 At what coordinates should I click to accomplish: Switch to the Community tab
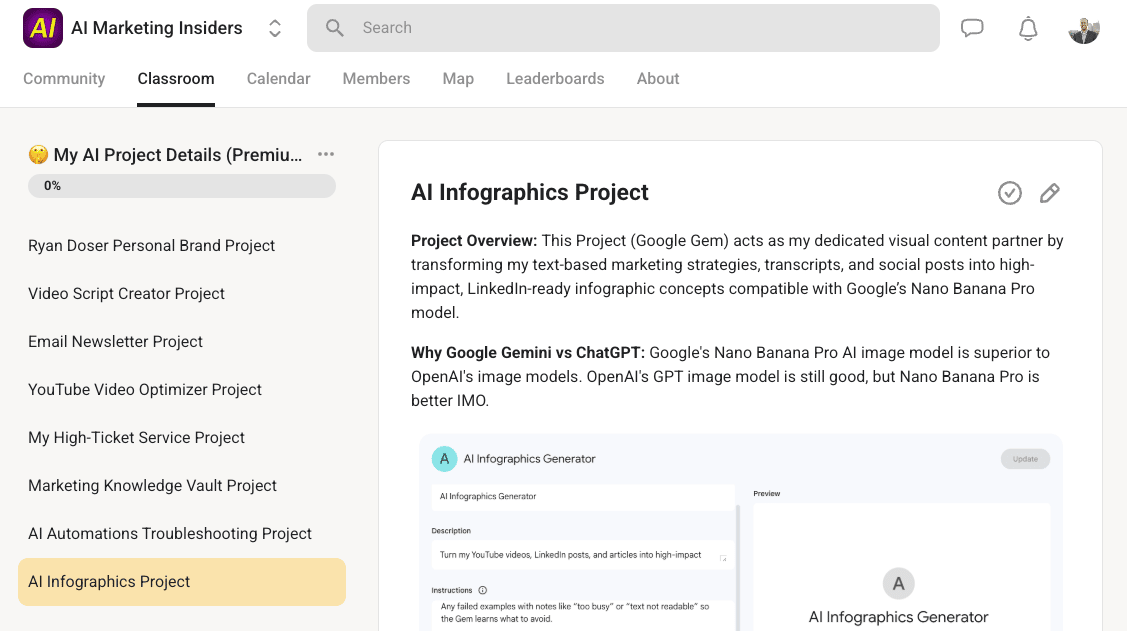point(64,79)
